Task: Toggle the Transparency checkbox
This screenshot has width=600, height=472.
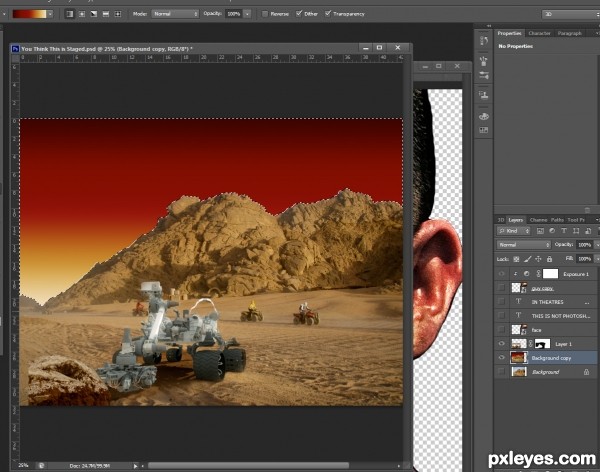Action: [328, 13]
